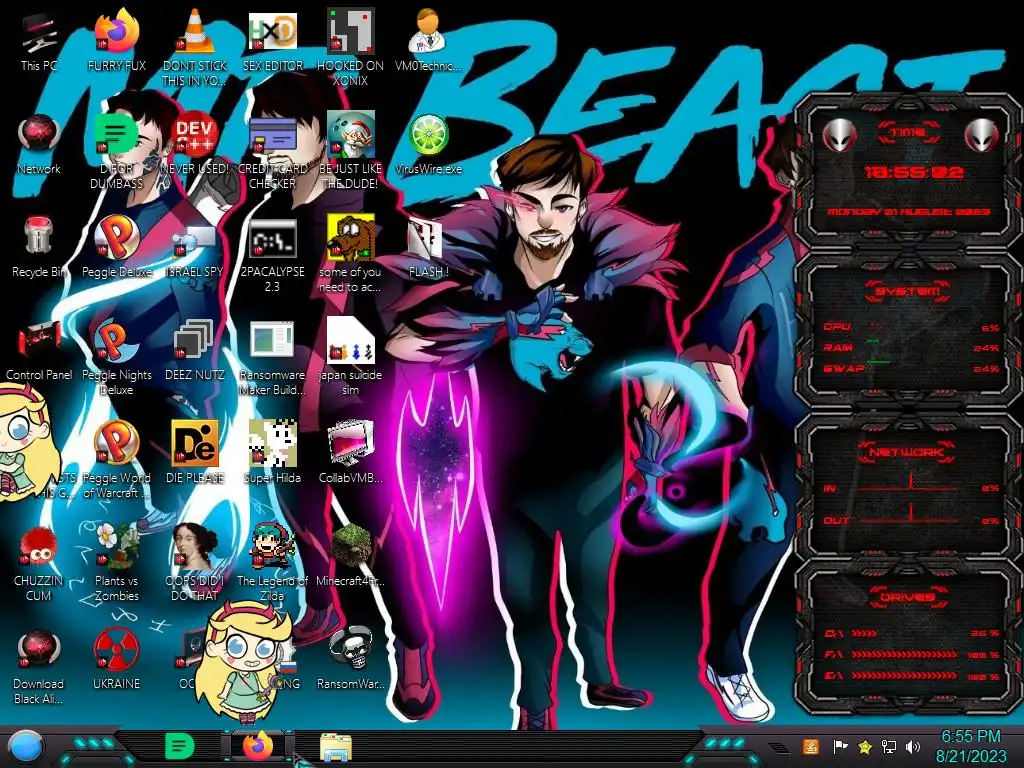1024x768 pixels.
Task: Click the CPU 6% reading in System gadget
Action: [x=990, y=328]
